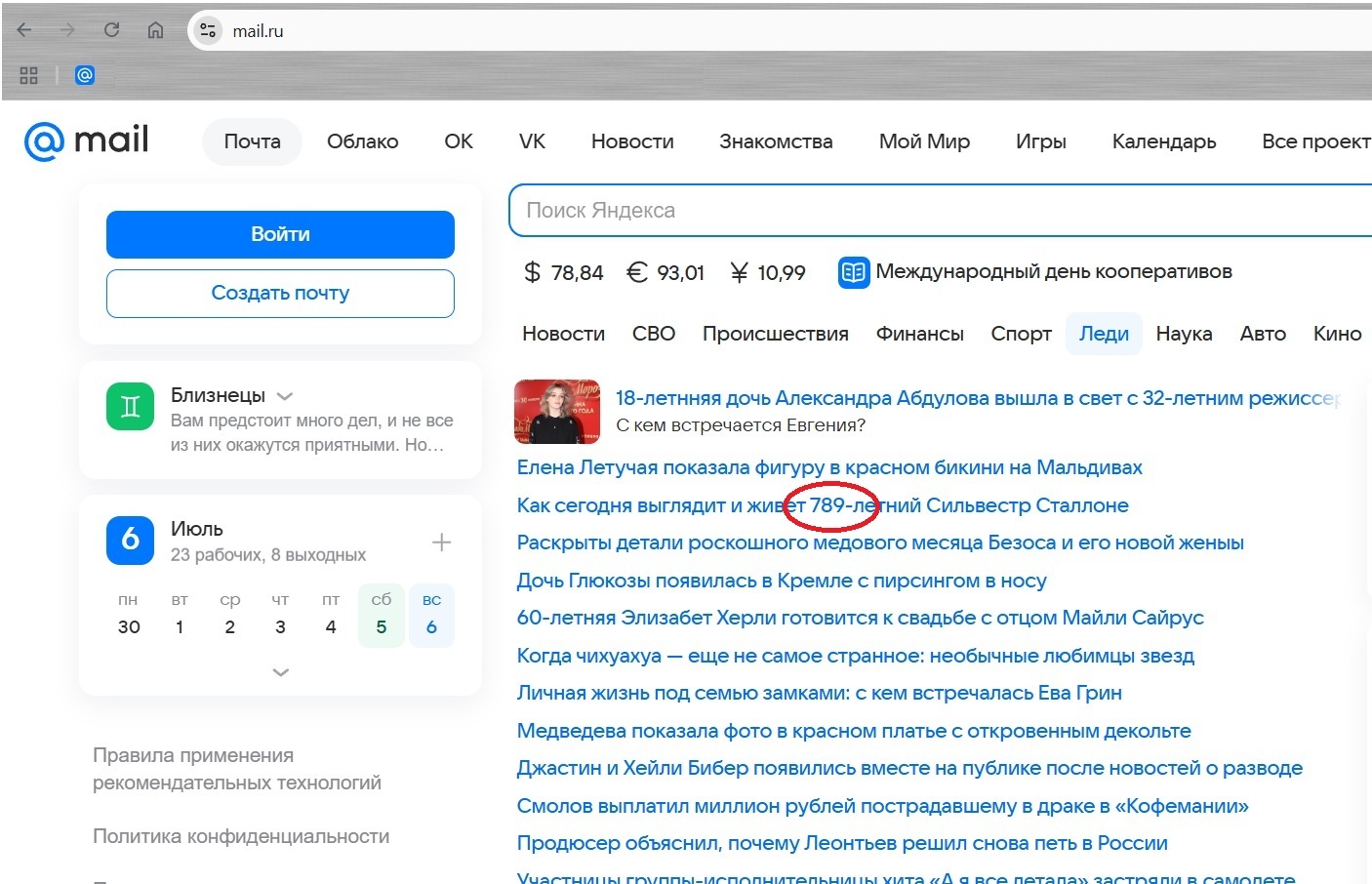Click the Поиск Яндекса search field
1372x884 pixels.
(x=941, y=210)
